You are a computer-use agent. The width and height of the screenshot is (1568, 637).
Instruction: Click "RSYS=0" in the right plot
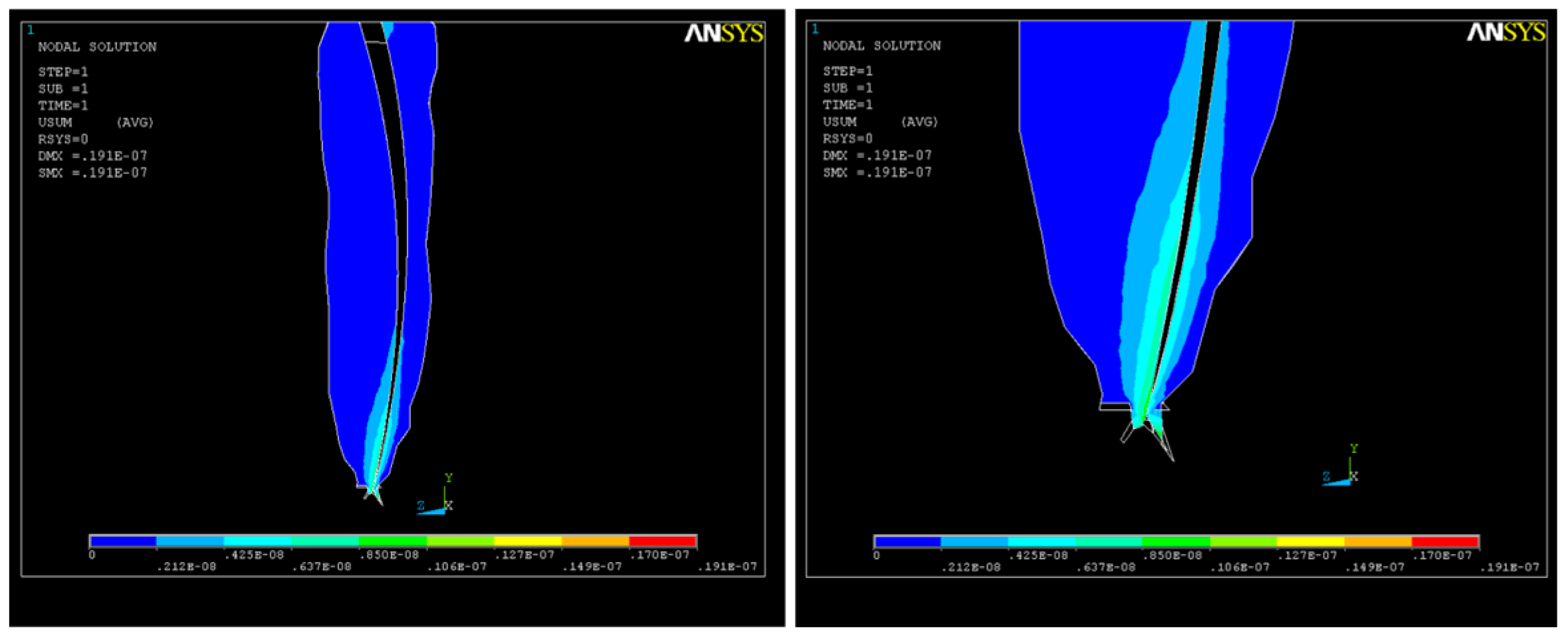click(x=848, y=139)
